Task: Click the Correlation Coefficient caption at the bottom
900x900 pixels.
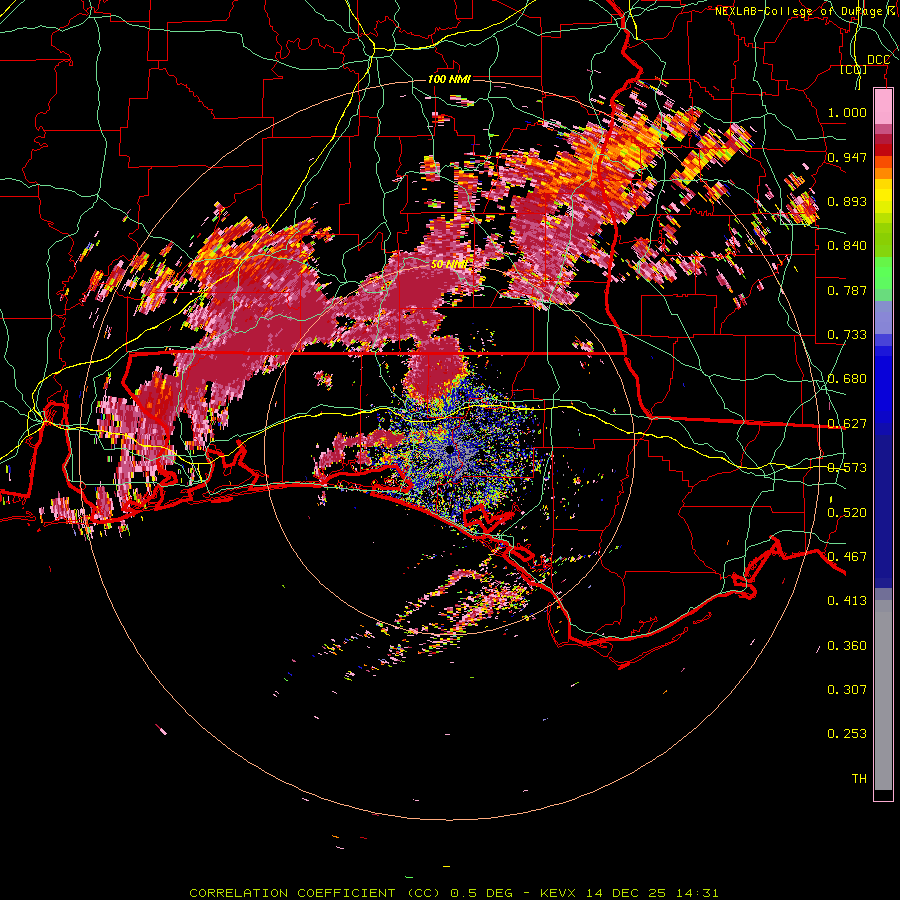Action: tap(453, 893)
